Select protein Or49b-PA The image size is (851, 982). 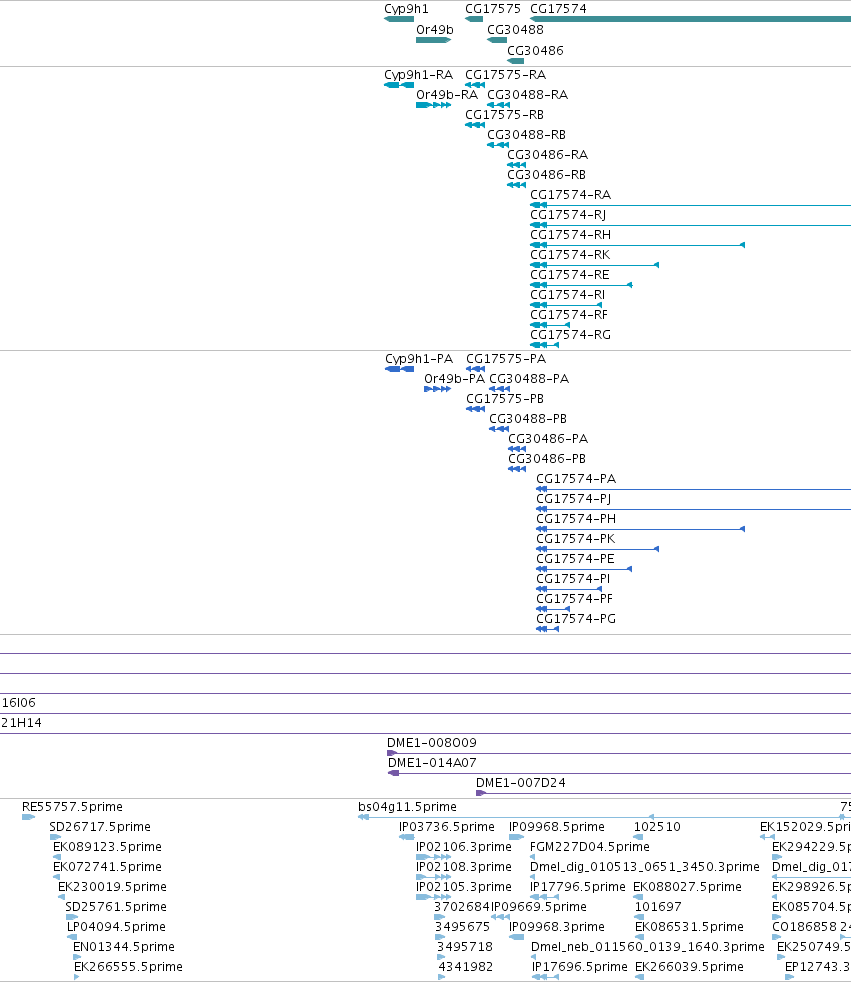438,389
